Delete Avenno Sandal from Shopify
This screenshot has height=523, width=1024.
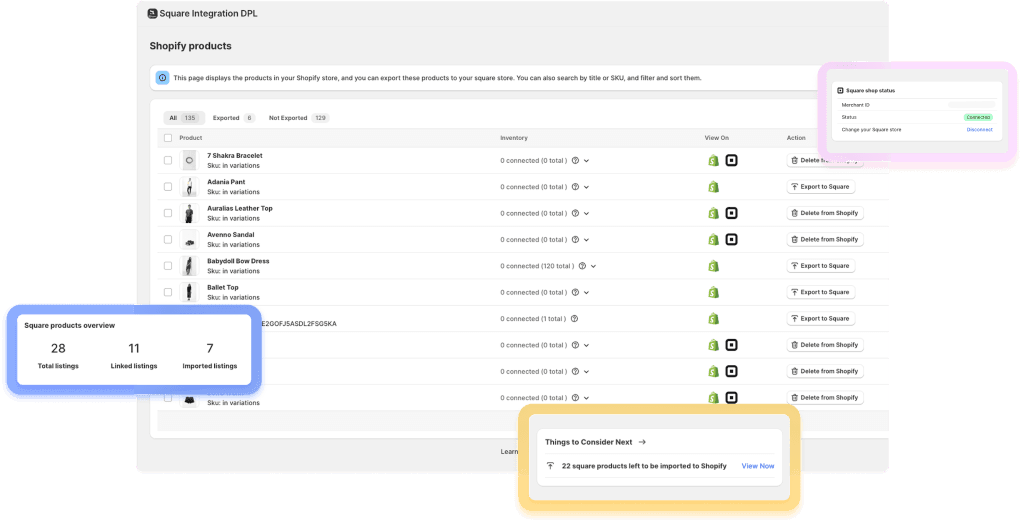(825, 240)
